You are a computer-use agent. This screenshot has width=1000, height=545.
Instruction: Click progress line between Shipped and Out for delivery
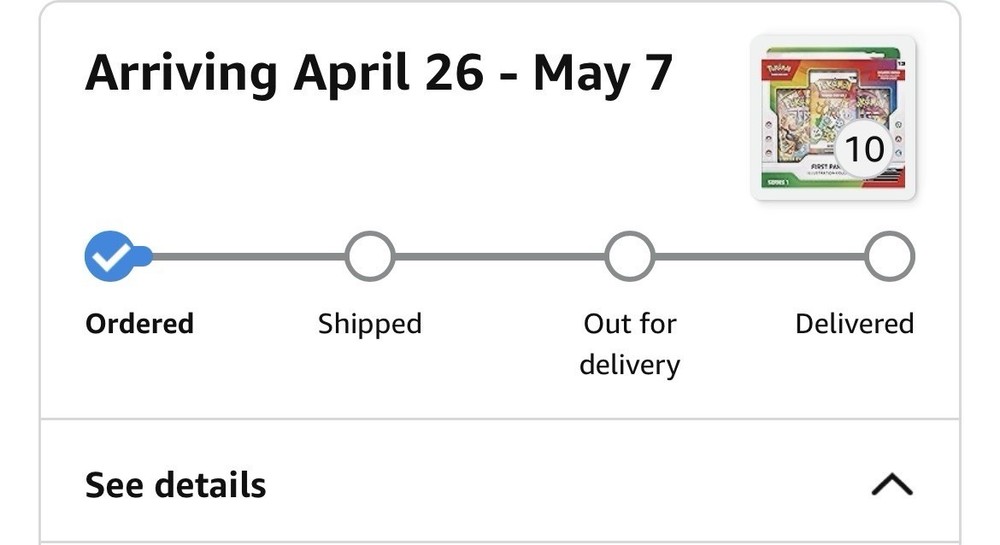click(499, 257)
